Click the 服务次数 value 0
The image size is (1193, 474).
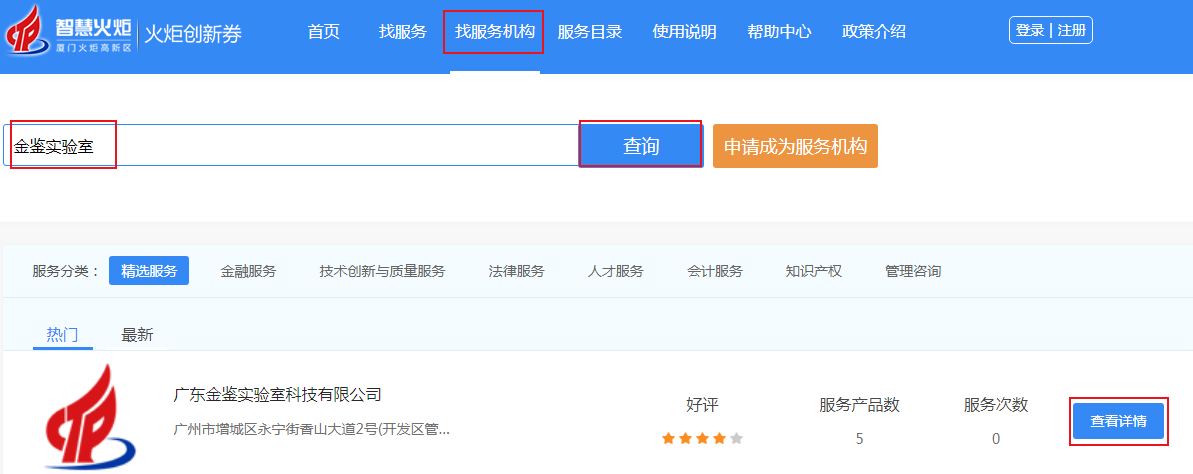tap(996, 439)
